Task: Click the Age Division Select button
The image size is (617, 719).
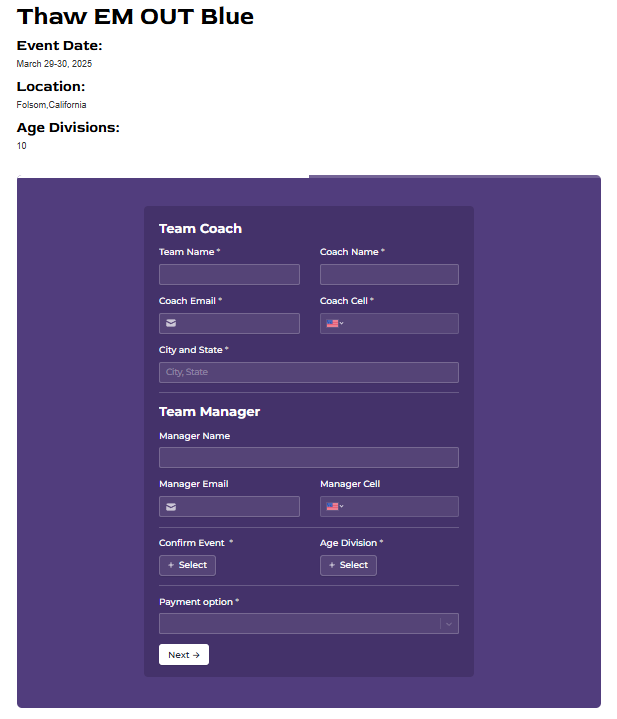Action: pyautogui.click(x=348, y=566)
